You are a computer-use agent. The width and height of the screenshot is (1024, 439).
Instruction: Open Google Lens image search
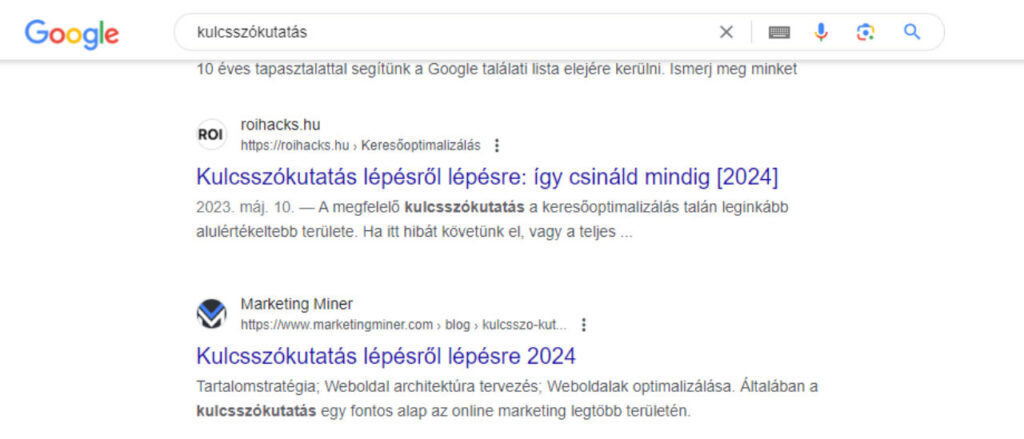click(x=865, y=32)
